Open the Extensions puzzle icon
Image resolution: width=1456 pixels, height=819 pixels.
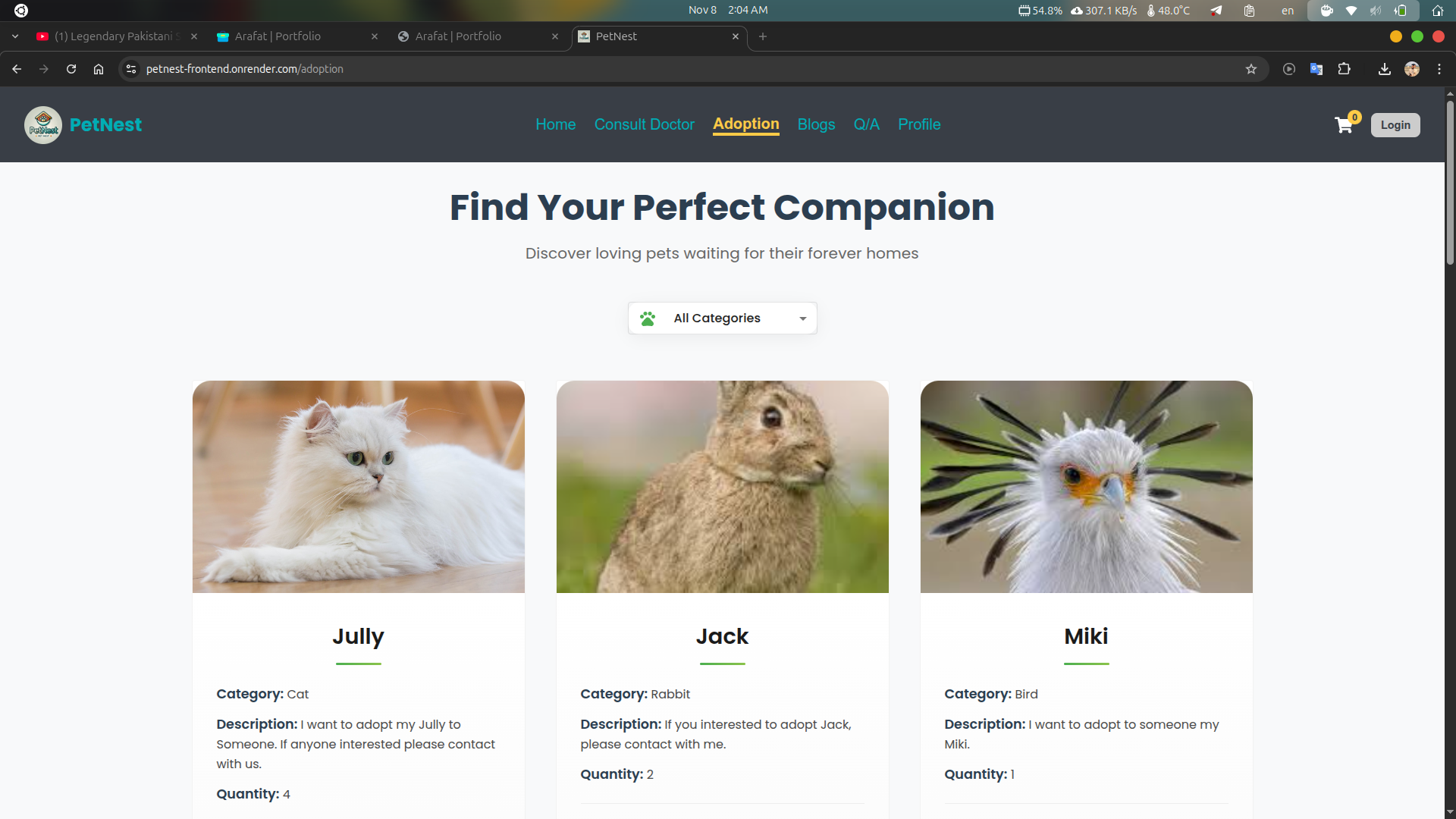pyautogui.click(x=1345, y=69)
